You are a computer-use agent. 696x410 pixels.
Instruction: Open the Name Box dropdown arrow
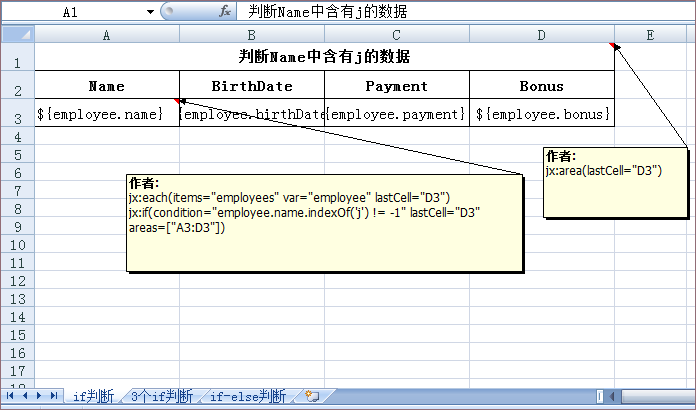[150, 12]
